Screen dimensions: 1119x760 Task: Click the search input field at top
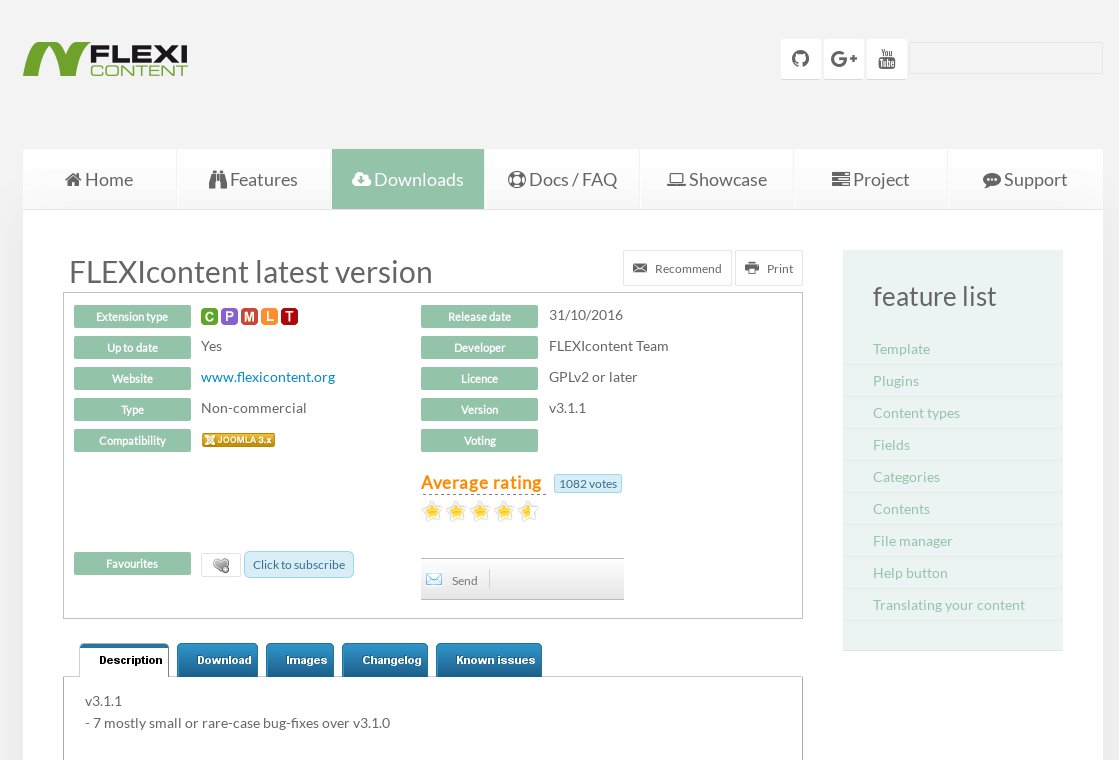(x=1006, y=59)
